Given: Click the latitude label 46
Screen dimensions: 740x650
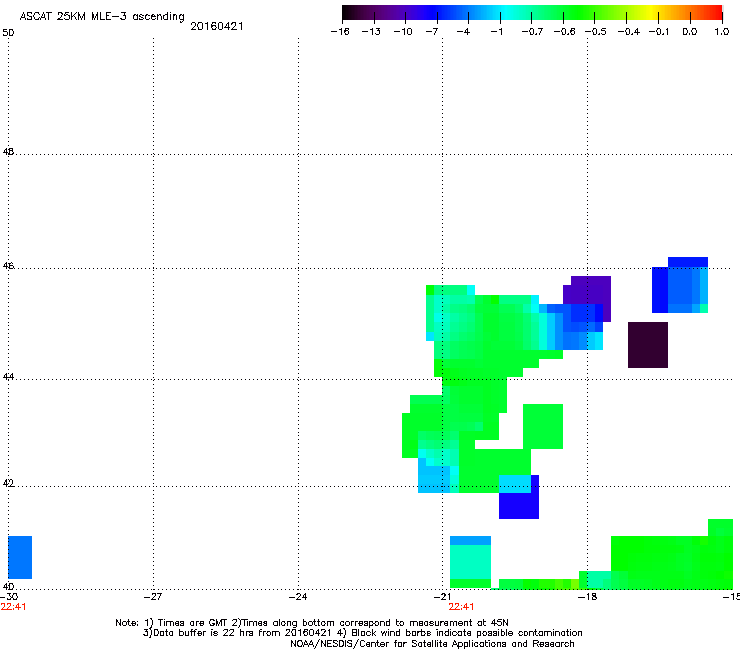Looking at the screenshot, I should (x=8, y=266).
